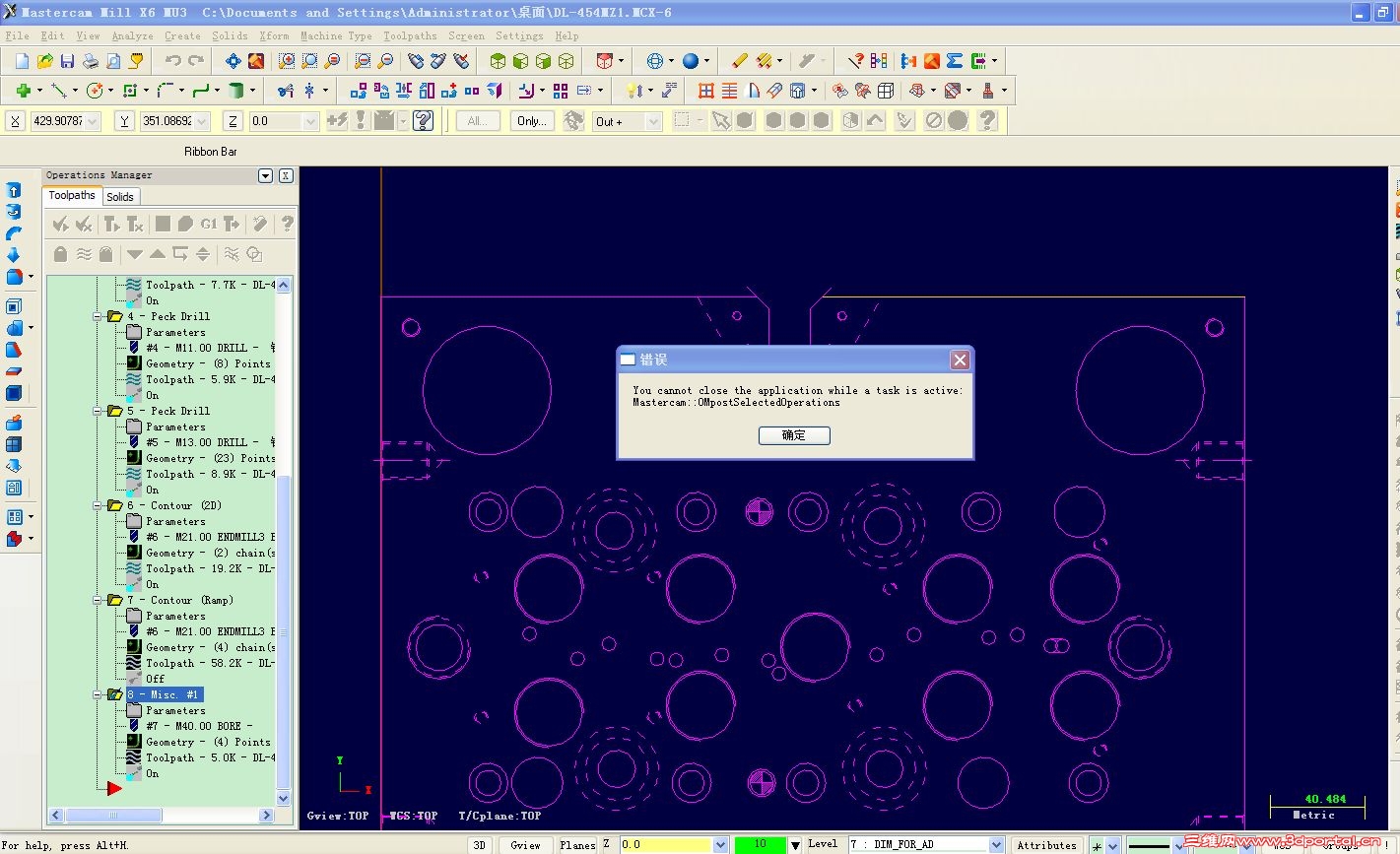This screenshot has width=1400, height=854.
Task: Click the Only... selection button
Action: 532,121
